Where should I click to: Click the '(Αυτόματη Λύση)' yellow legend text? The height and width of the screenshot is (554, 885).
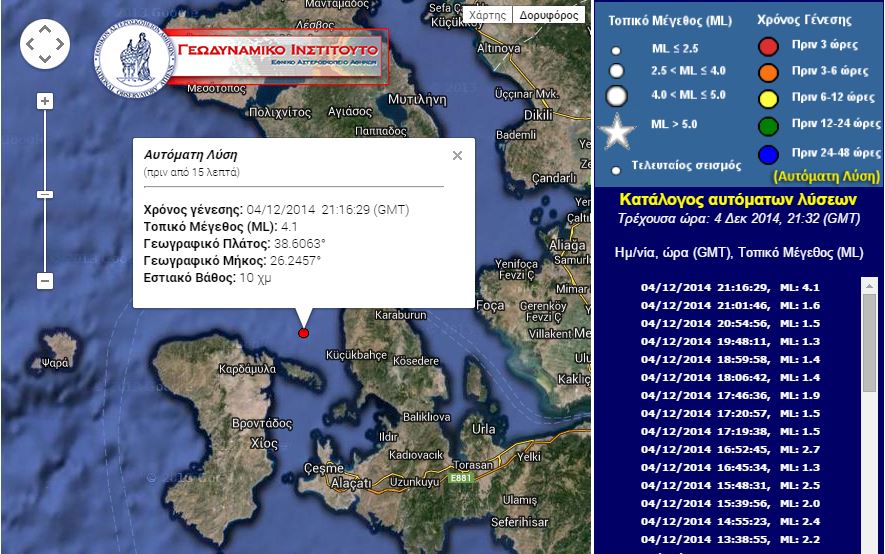(x=826, y=177)
